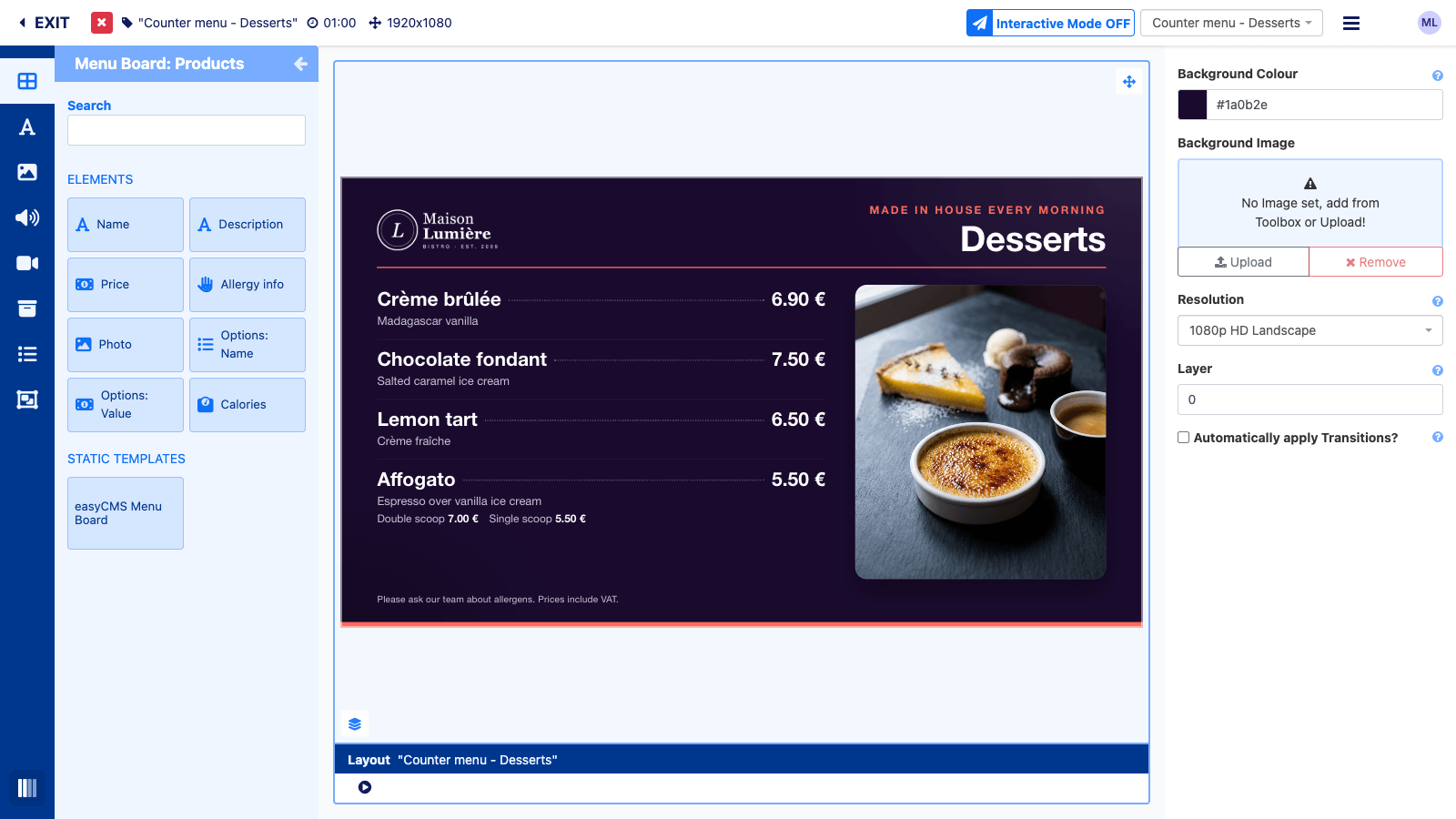Open the list sidebar icon
The image size is (1456, 819).
point(27,354)
